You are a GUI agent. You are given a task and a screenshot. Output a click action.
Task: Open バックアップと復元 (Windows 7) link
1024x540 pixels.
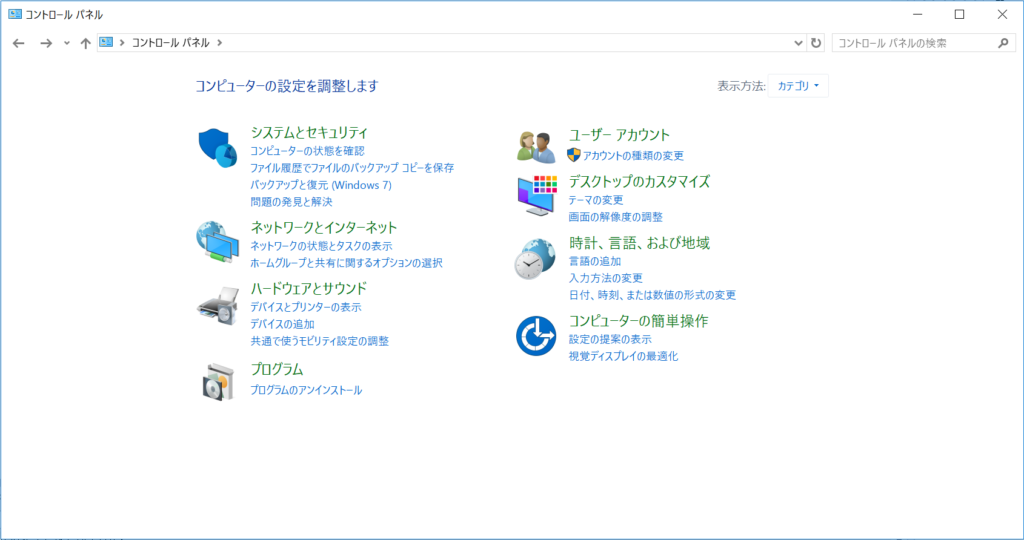tap(321, 185)
